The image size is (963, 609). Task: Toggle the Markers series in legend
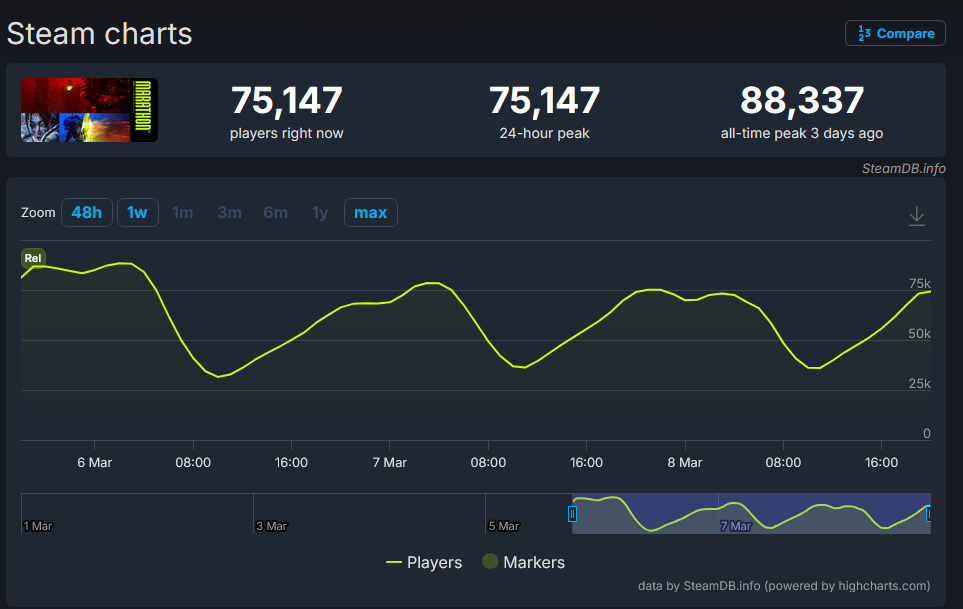point(524,562)
